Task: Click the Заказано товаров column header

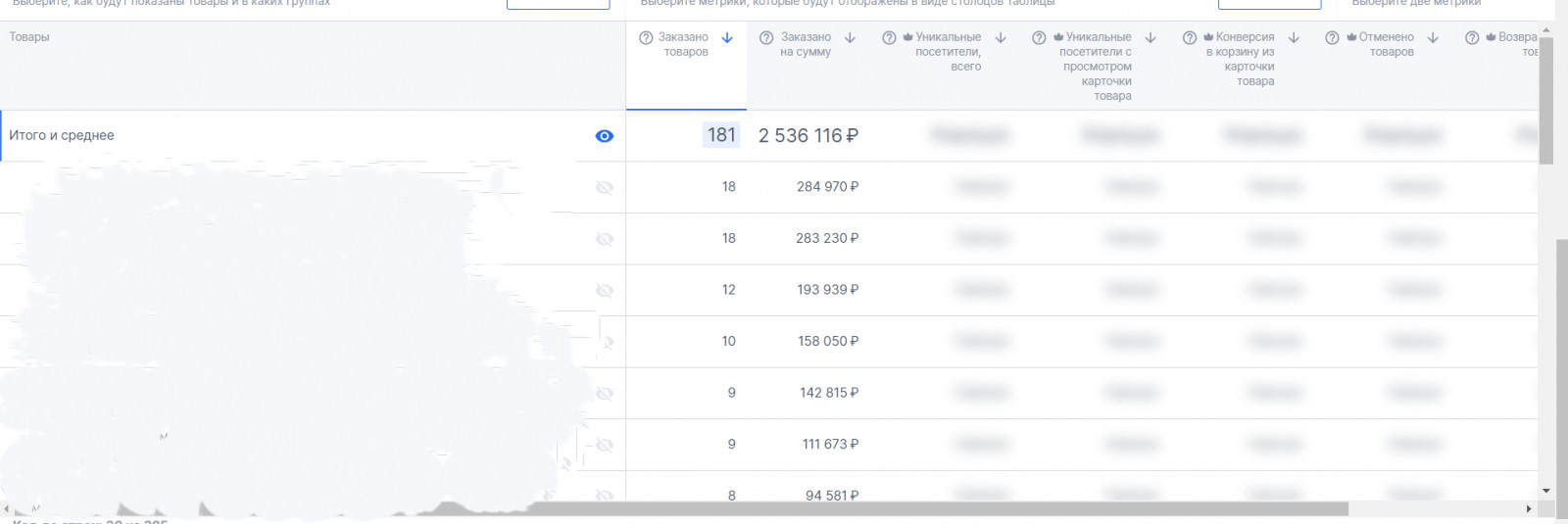Action: coord(683,44)
